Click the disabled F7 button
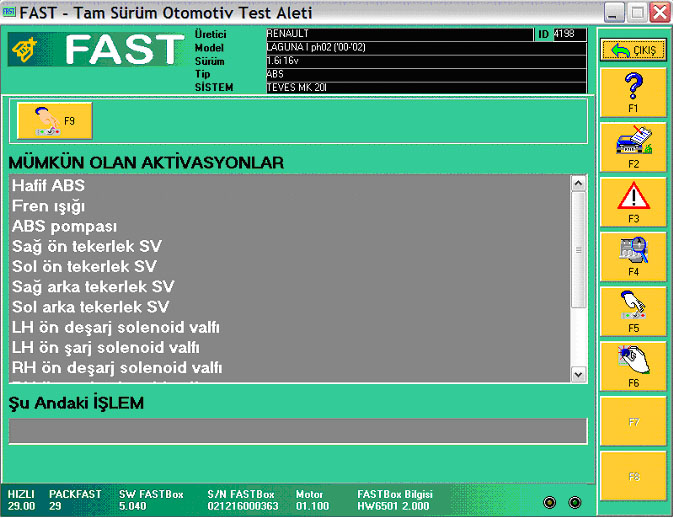 632,419
